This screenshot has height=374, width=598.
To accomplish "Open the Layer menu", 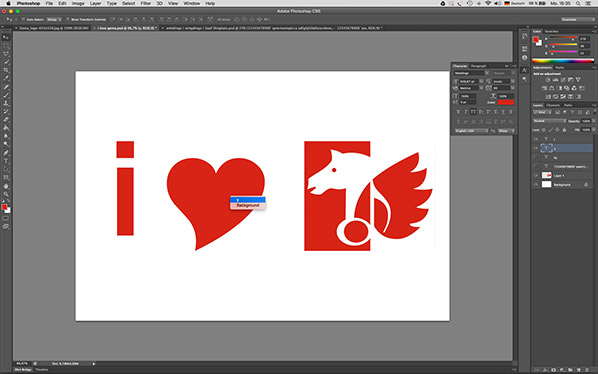I will (x=95, y=3).
